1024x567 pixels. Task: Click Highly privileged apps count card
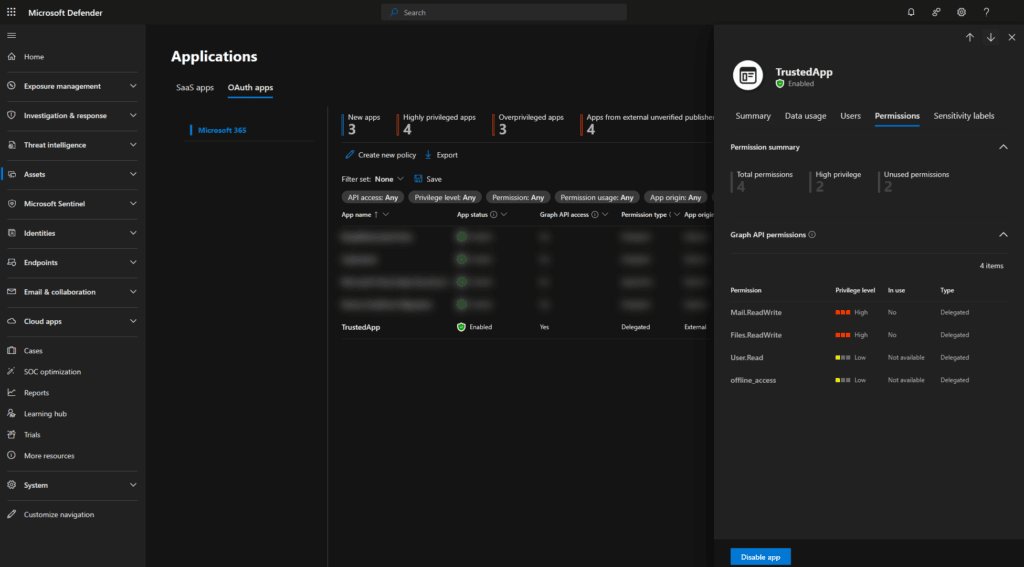coord(437,124)
